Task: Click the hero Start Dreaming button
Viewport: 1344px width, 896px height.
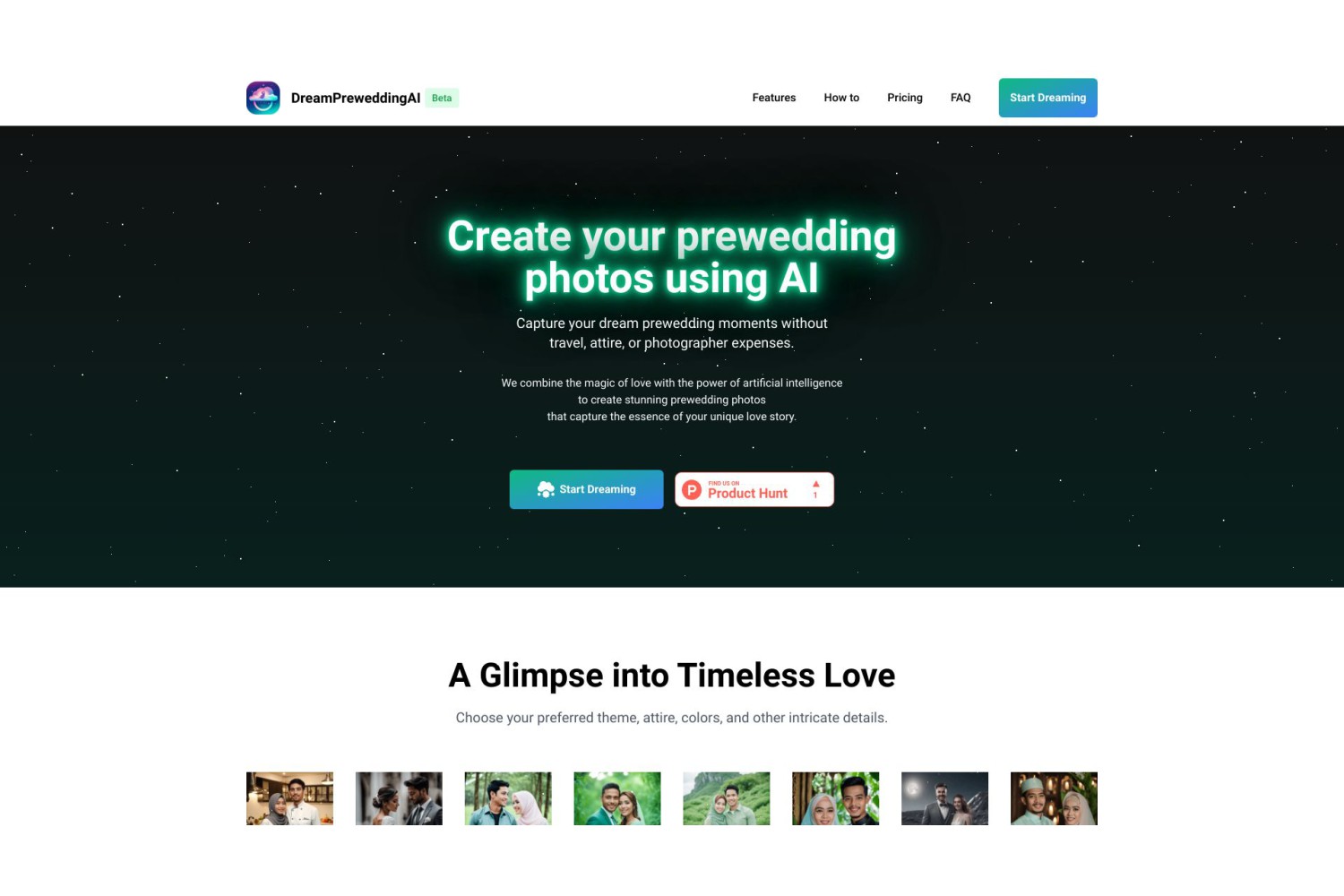Action: pyautogui.click(x=587, y=489)
